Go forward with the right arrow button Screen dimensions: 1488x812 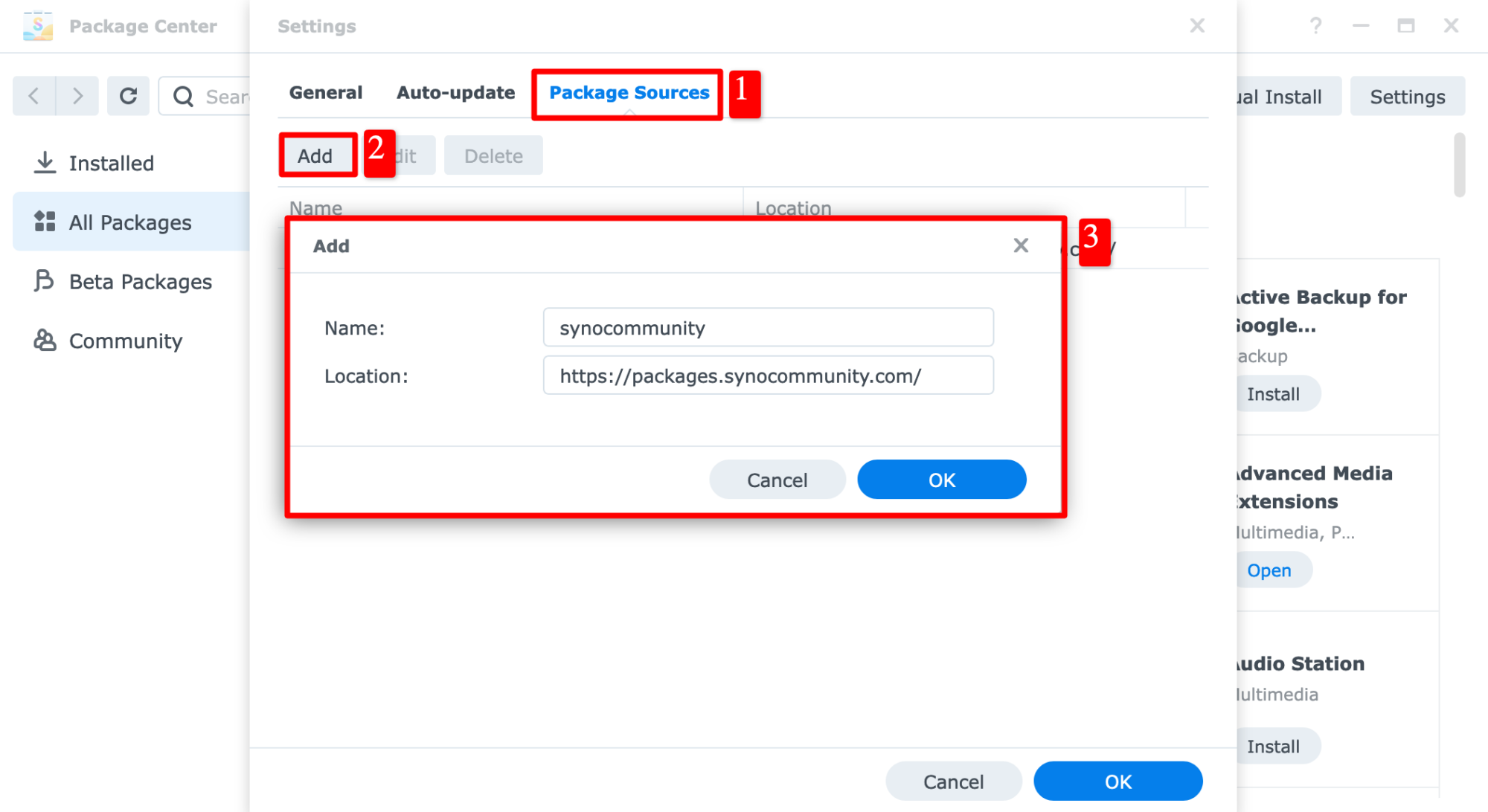click(77, 96)
